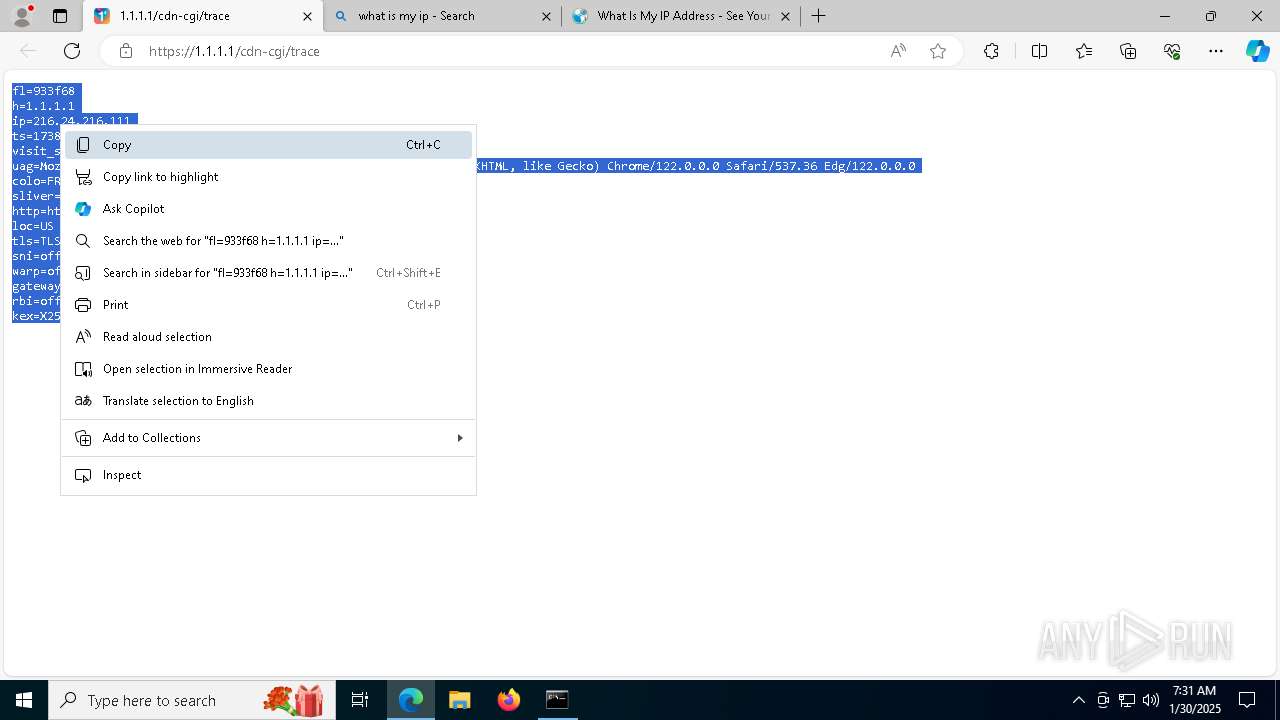The width and height of the screenshot is (1280, 720).
Task: Add this page to favorites star
Action: [x=938, y=51]
